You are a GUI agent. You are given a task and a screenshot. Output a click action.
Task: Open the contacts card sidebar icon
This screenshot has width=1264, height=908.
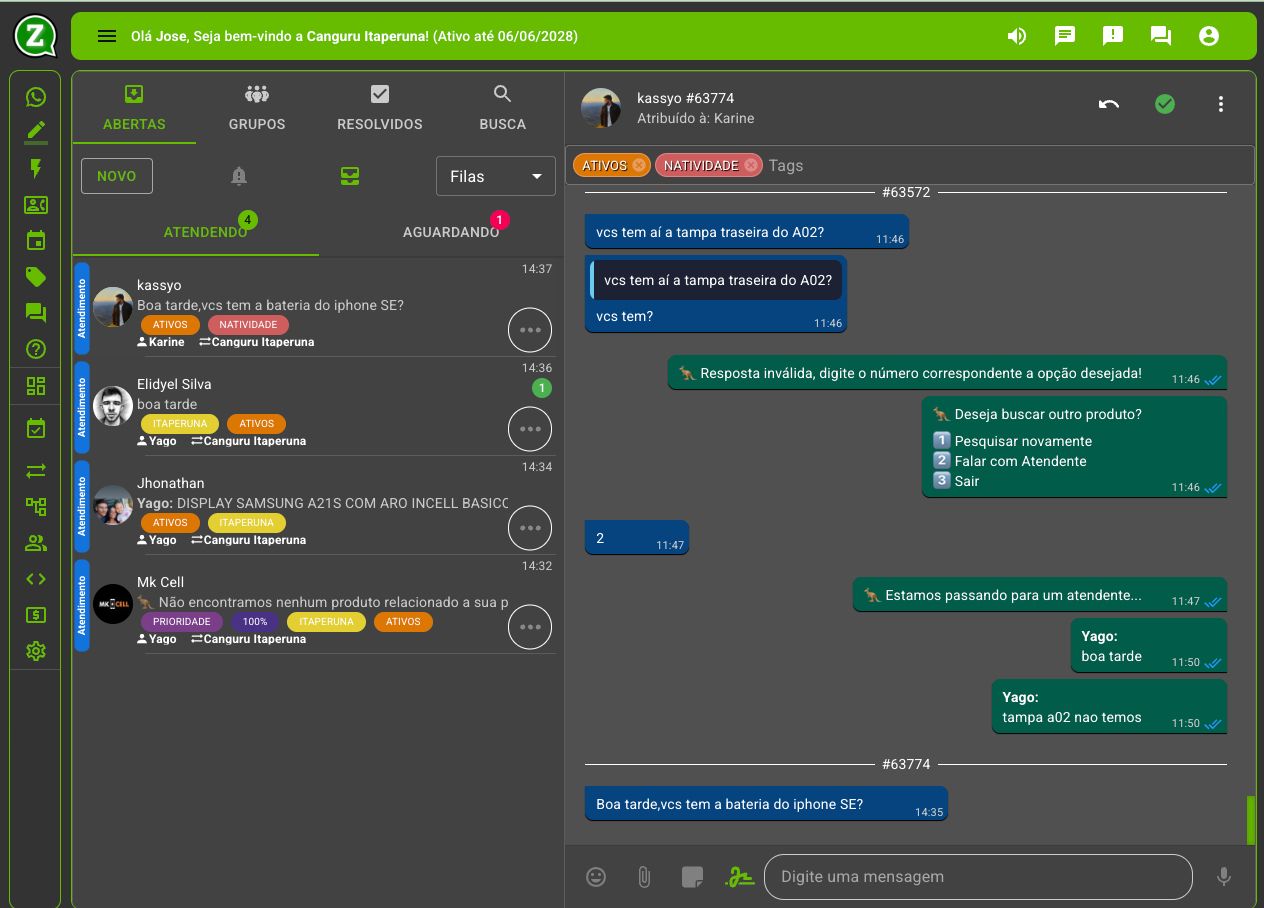(x=36, y=205)
